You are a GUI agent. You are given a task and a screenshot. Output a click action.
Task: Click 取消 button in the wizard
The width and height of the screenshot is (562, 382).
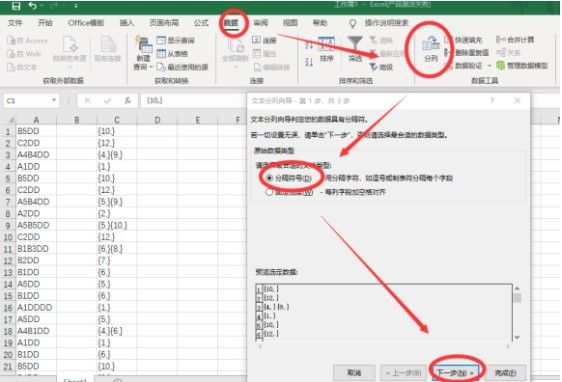354,373
